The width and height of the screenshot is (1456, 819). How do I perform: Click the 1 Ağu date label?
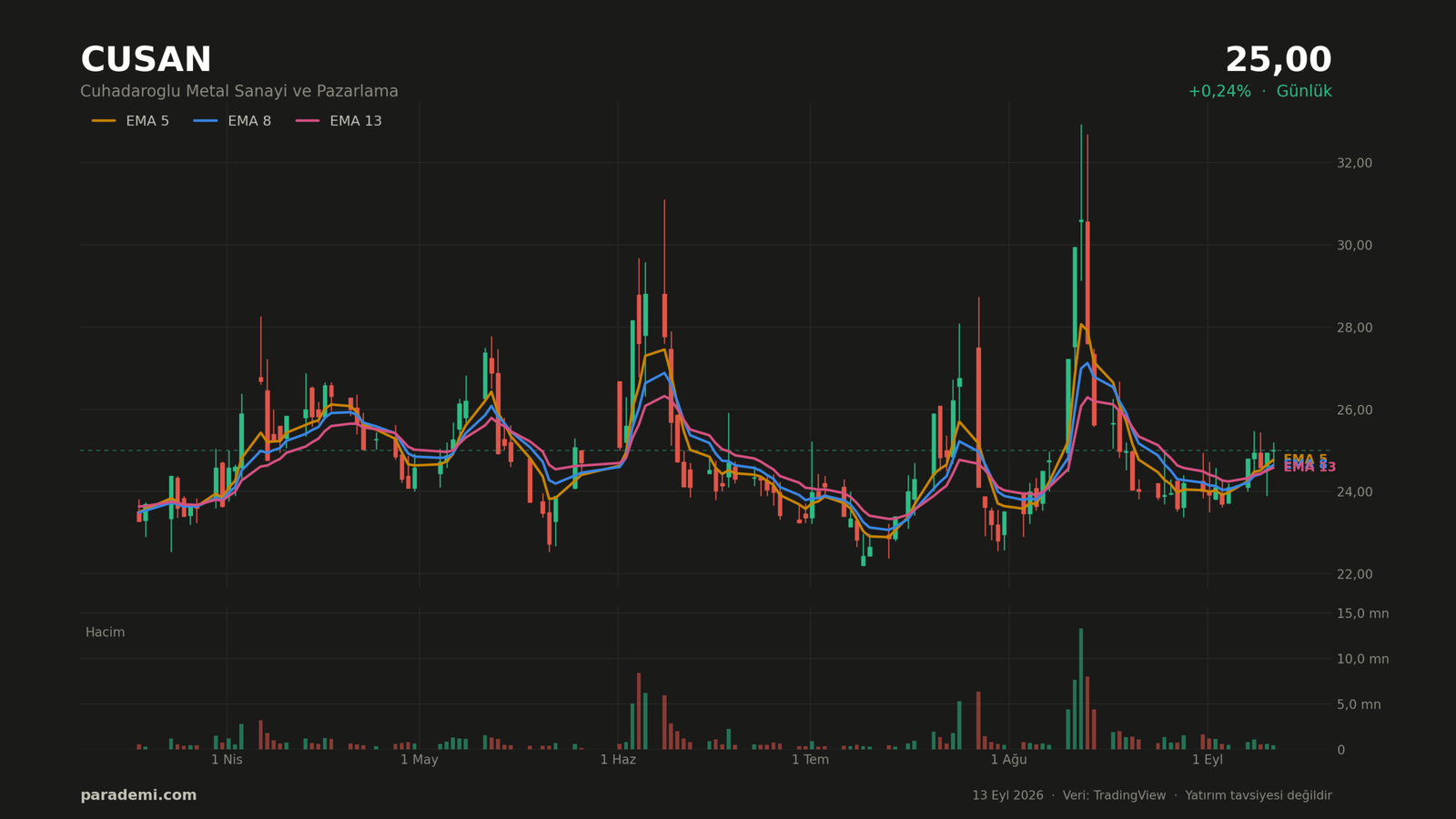click(x=1008, y=760)
